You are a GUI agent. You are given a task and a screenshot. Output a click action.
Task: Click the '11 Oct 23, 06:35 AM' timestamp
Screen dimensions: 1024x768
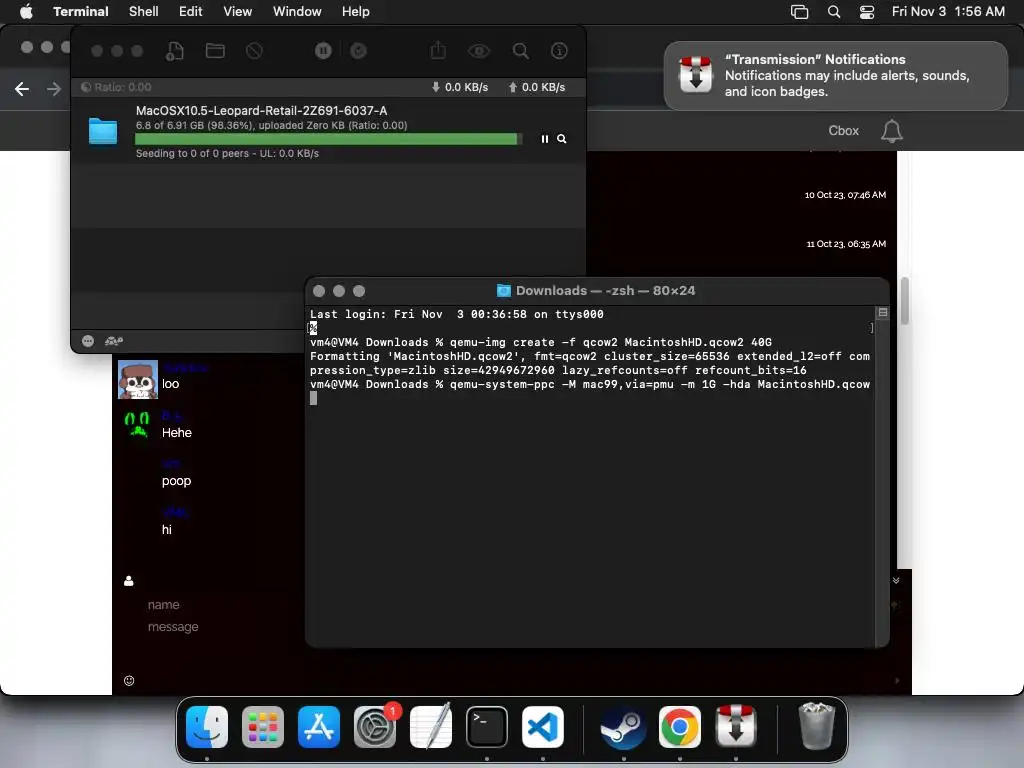click(846, 244)
